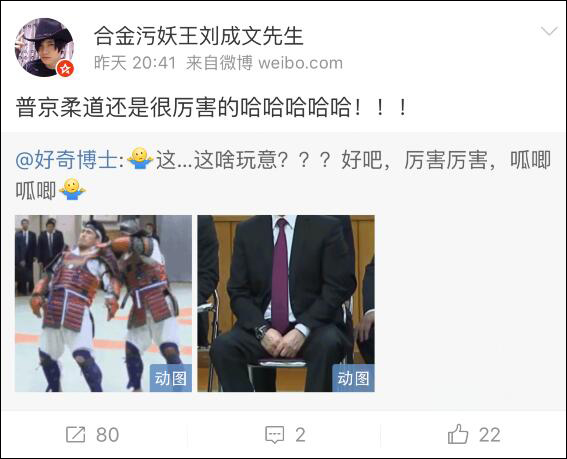Click the like count 22
The image size is (567, 459).
[490, 435]
